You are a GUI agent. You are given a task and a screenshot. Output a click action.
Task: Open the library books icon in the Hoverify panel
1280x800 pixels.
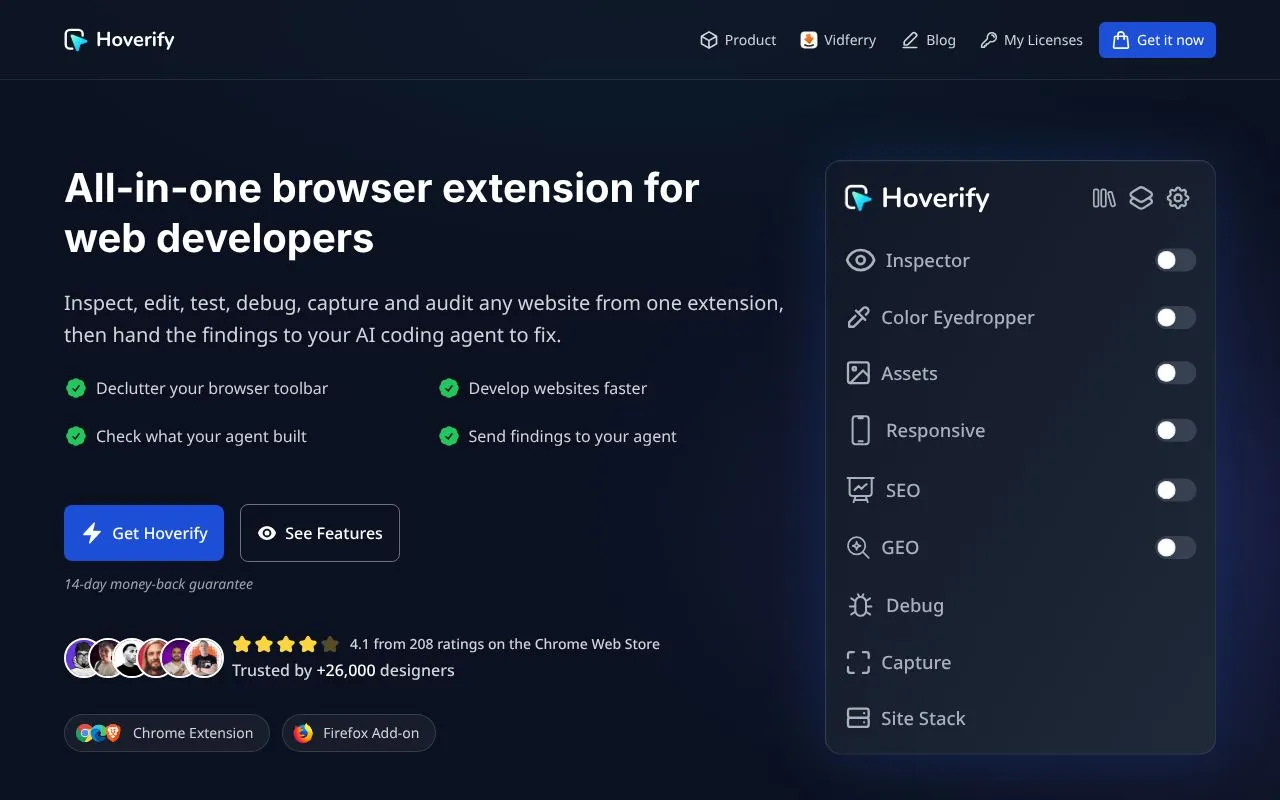pos(1104,198)
